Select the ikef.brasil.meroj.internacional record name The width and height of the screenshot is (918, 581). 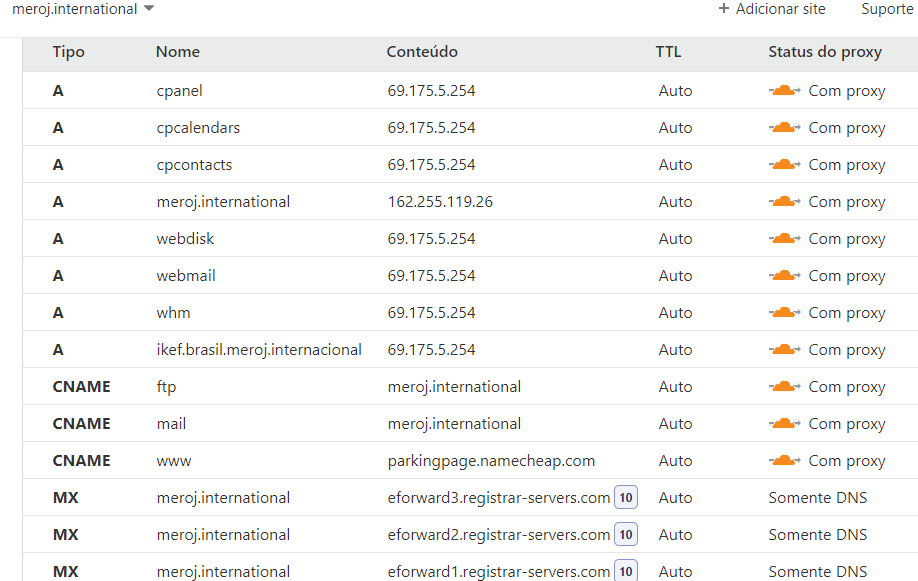tap(259, 350)
